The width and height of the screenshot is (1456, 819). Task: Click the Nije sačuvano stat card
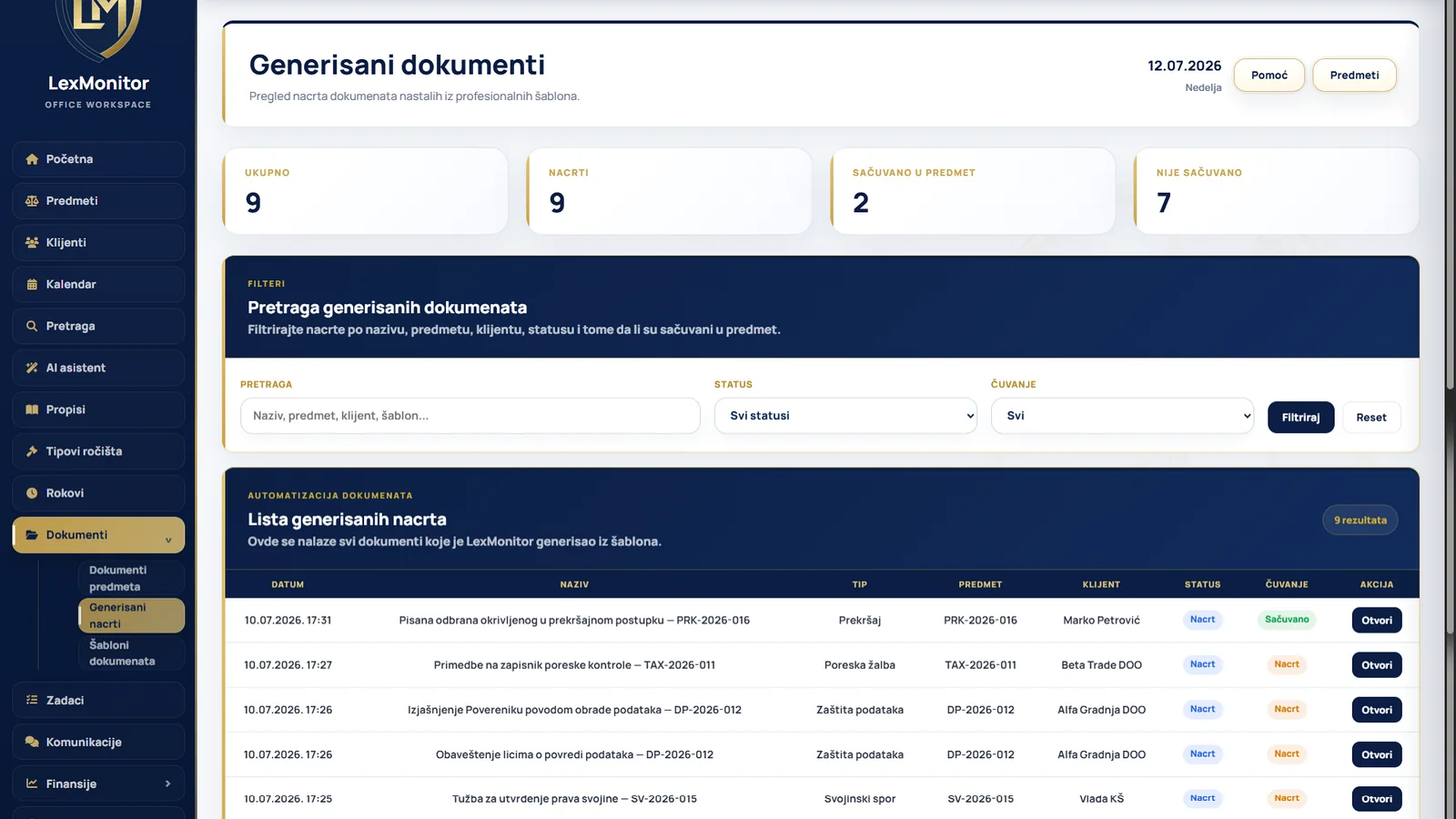1277,191
